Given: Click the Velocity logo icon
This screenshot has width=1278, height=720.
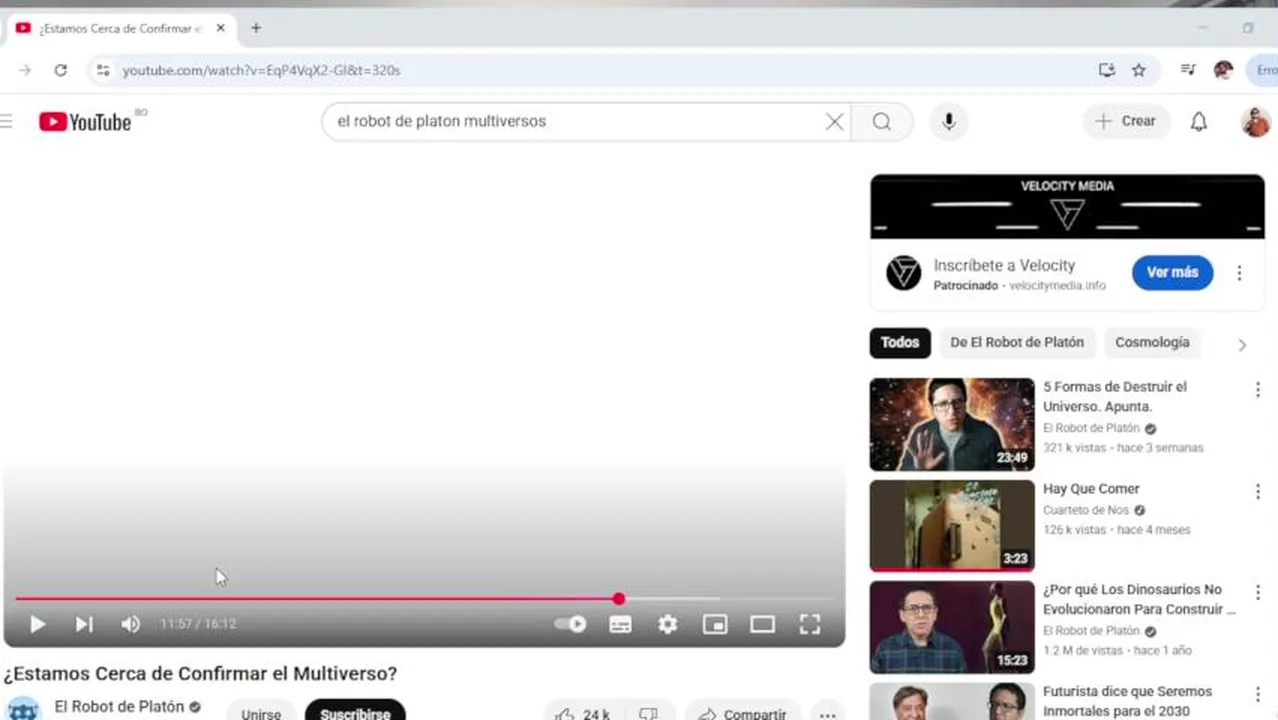Looking at the screenshot, I should (903, 273).
